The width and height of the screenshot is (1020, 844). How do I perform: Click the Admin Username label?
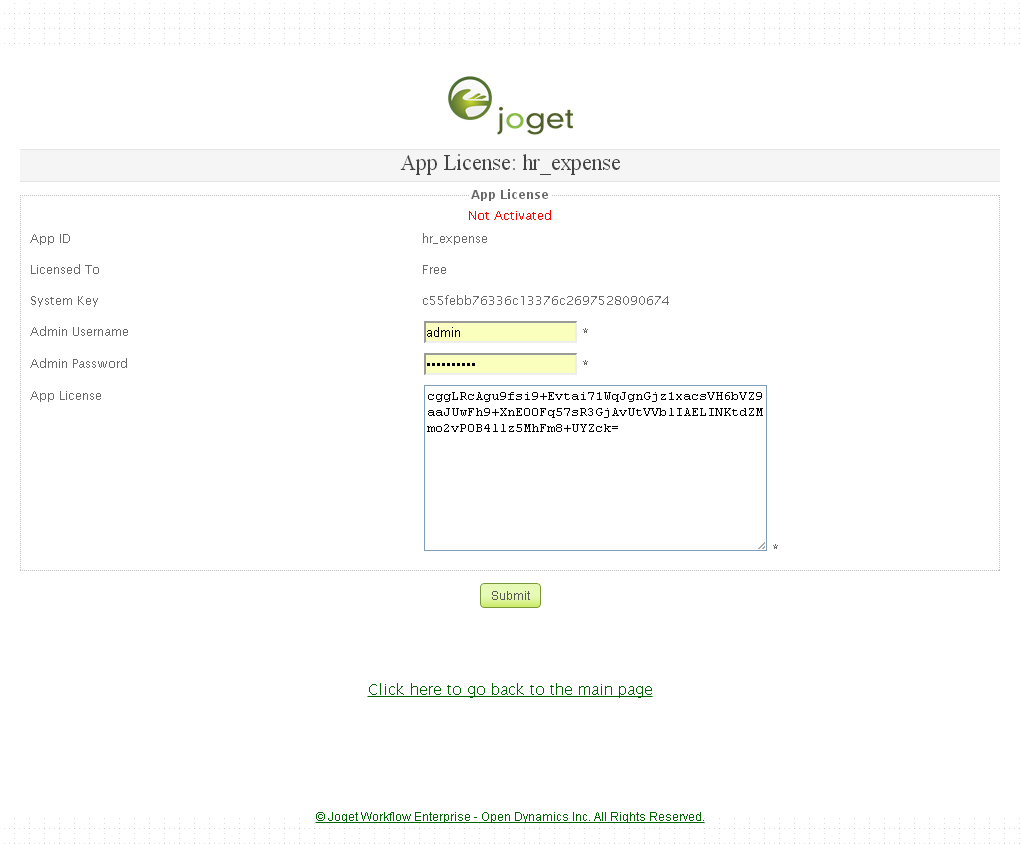[x=79, y=332]
